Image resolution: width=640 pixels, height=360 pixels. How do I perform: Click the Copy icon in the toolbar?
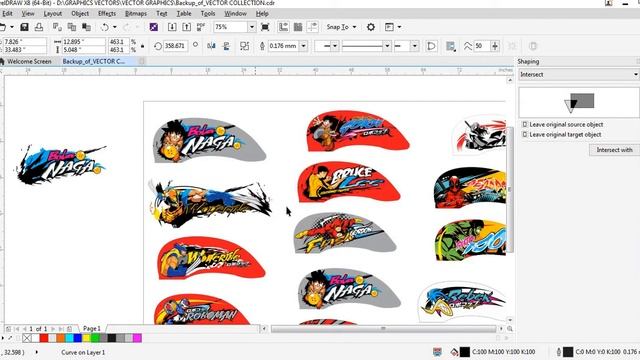[x=72, y=27]
